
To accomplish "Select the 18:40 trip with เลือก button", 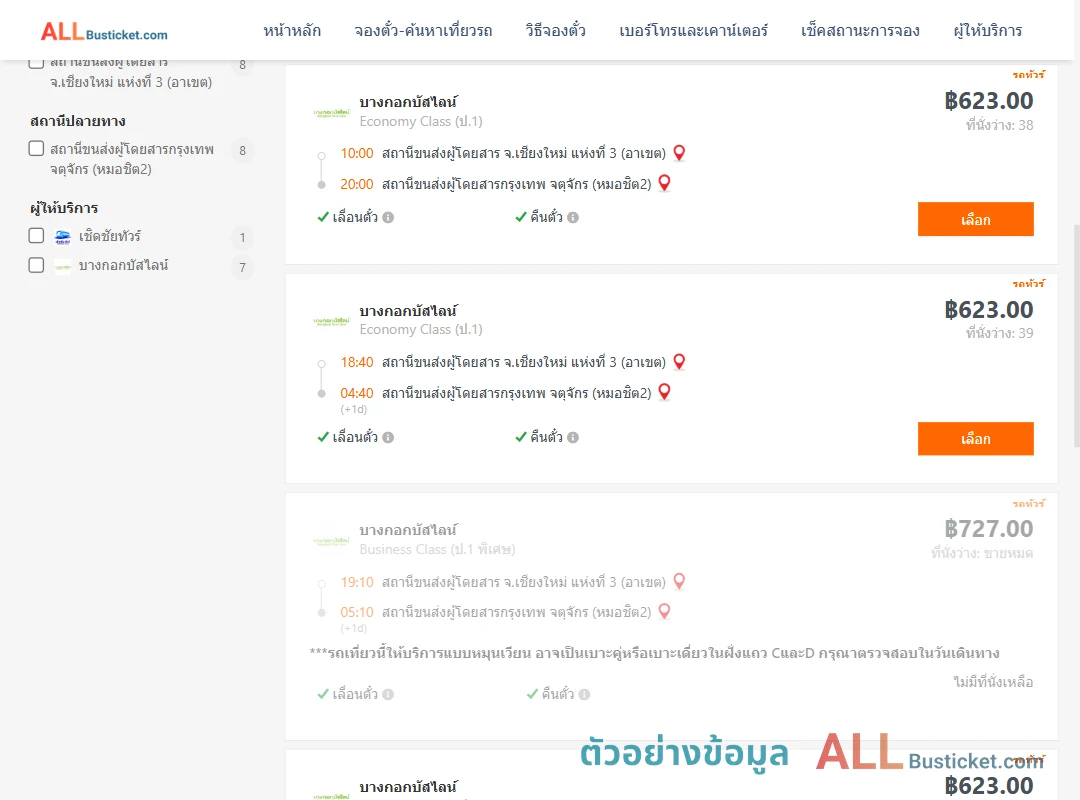I will (975, 439).
